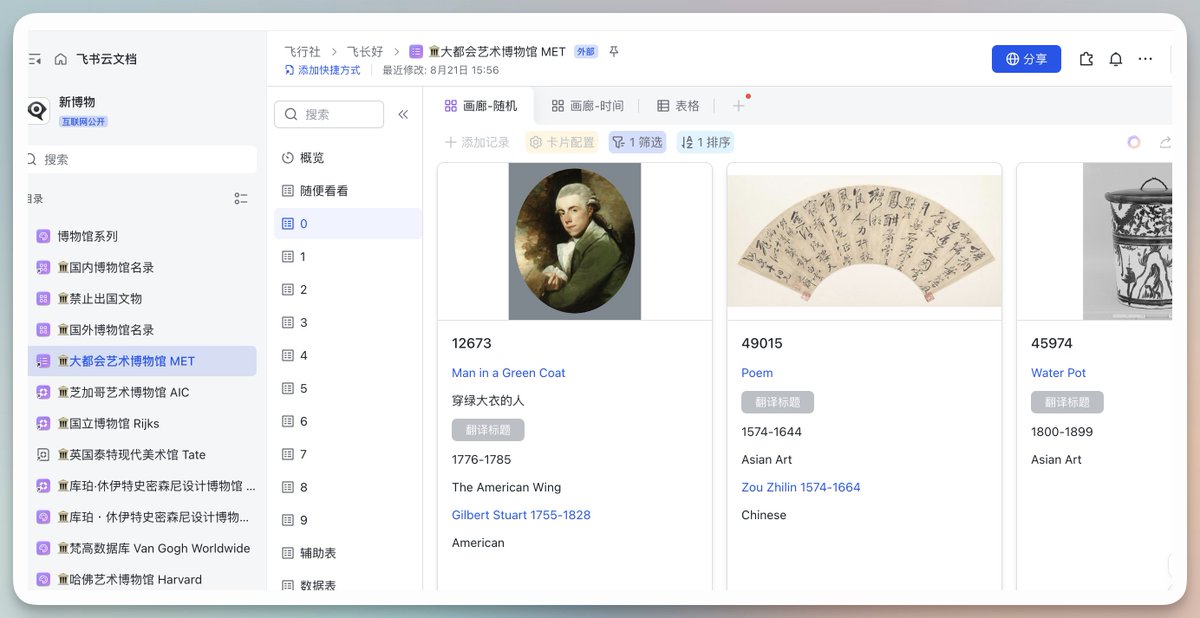The width and height of the screenshot is (1200, 618).
Task: Switch to 表格 tab
Action: tap(678, 105)
